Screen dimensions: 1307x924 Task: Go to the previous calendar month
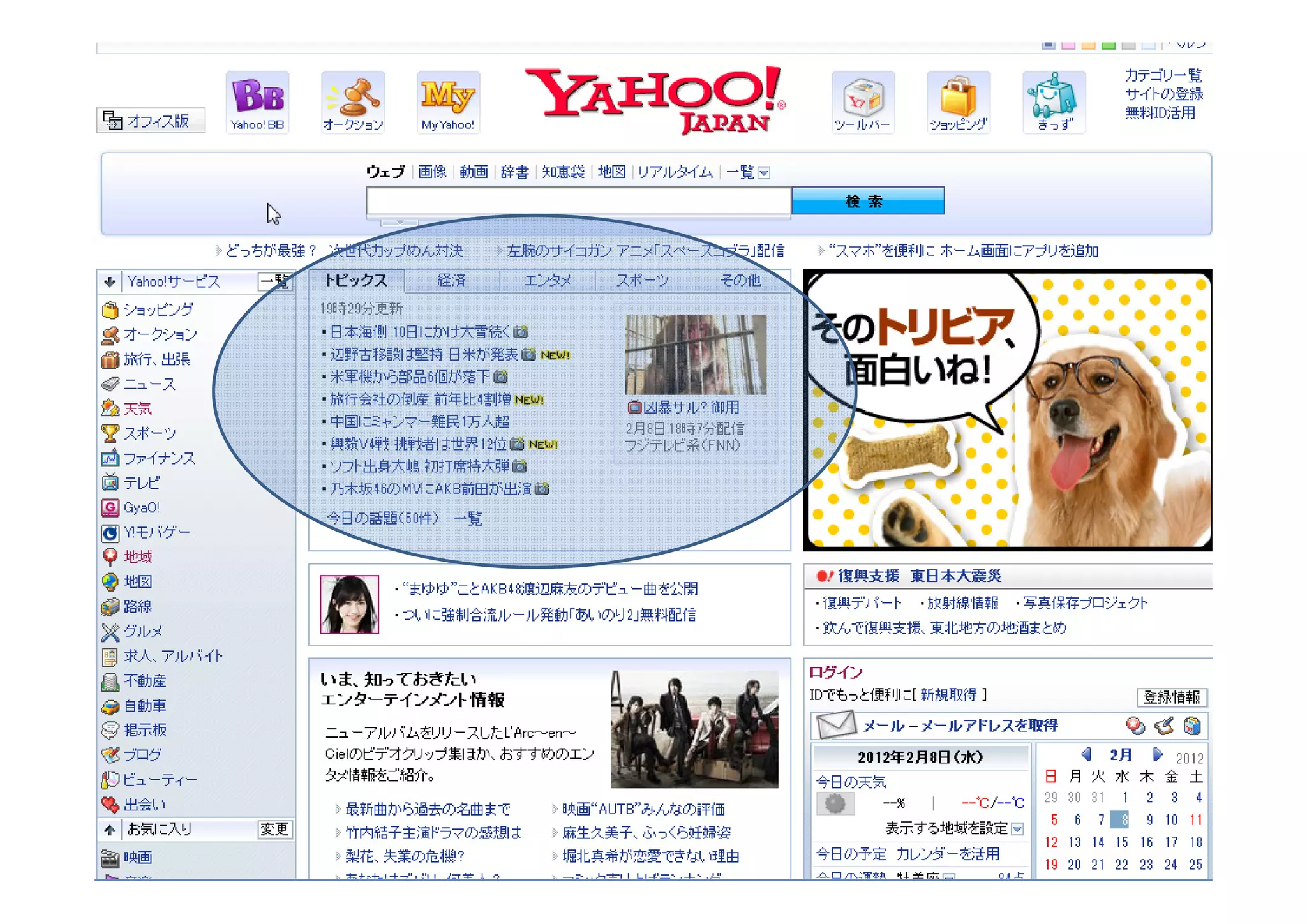tap(1086, 754)
